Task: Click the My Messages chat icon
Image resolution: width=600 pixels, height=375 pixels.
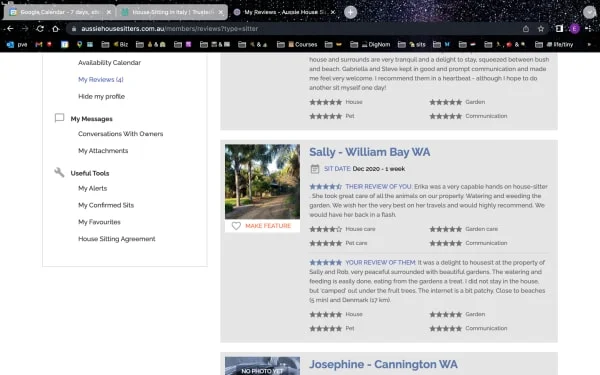Action: (59, 118)
